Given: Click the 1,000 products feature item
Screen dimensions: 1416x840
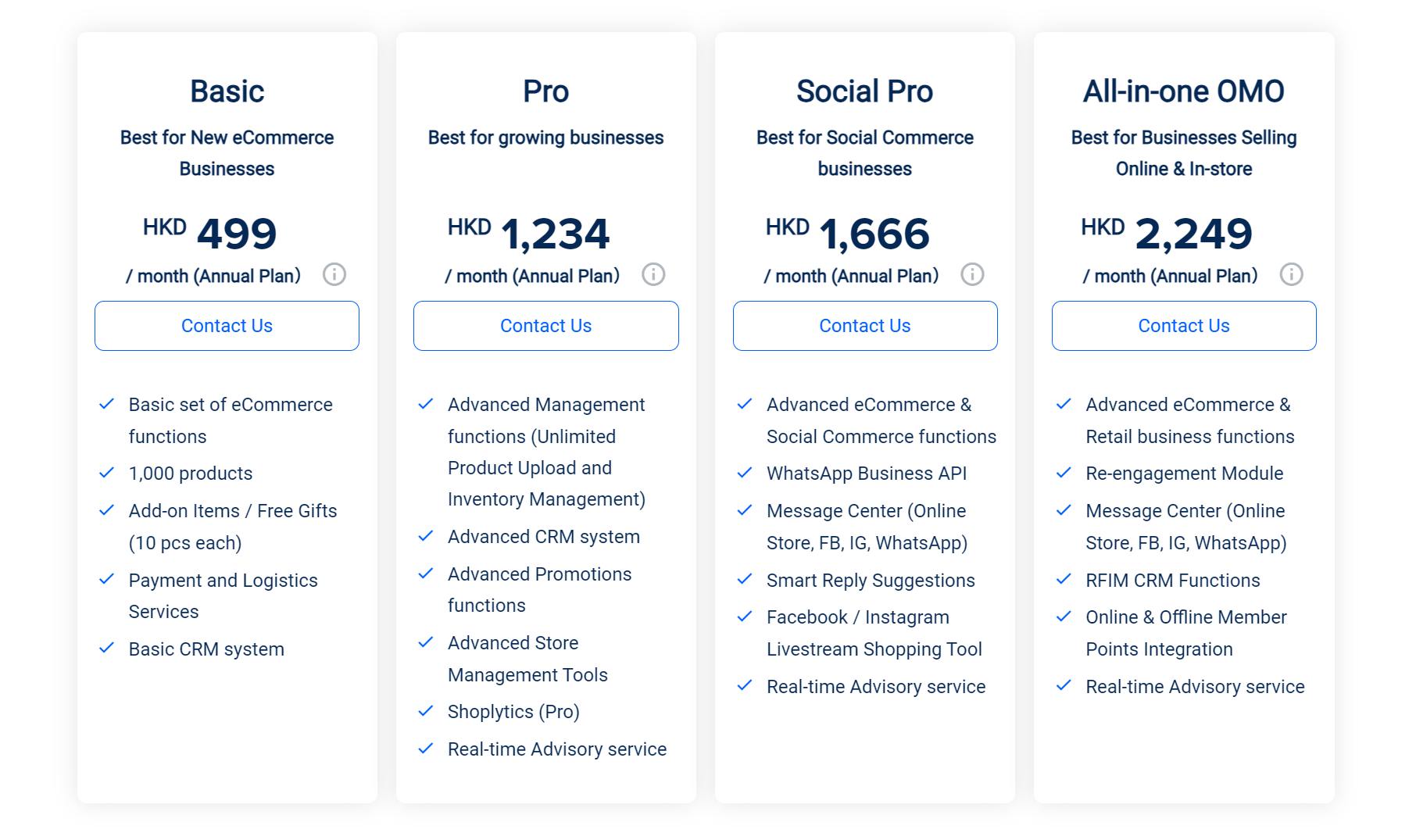Looking at the screenshot, I should point(190,473).
